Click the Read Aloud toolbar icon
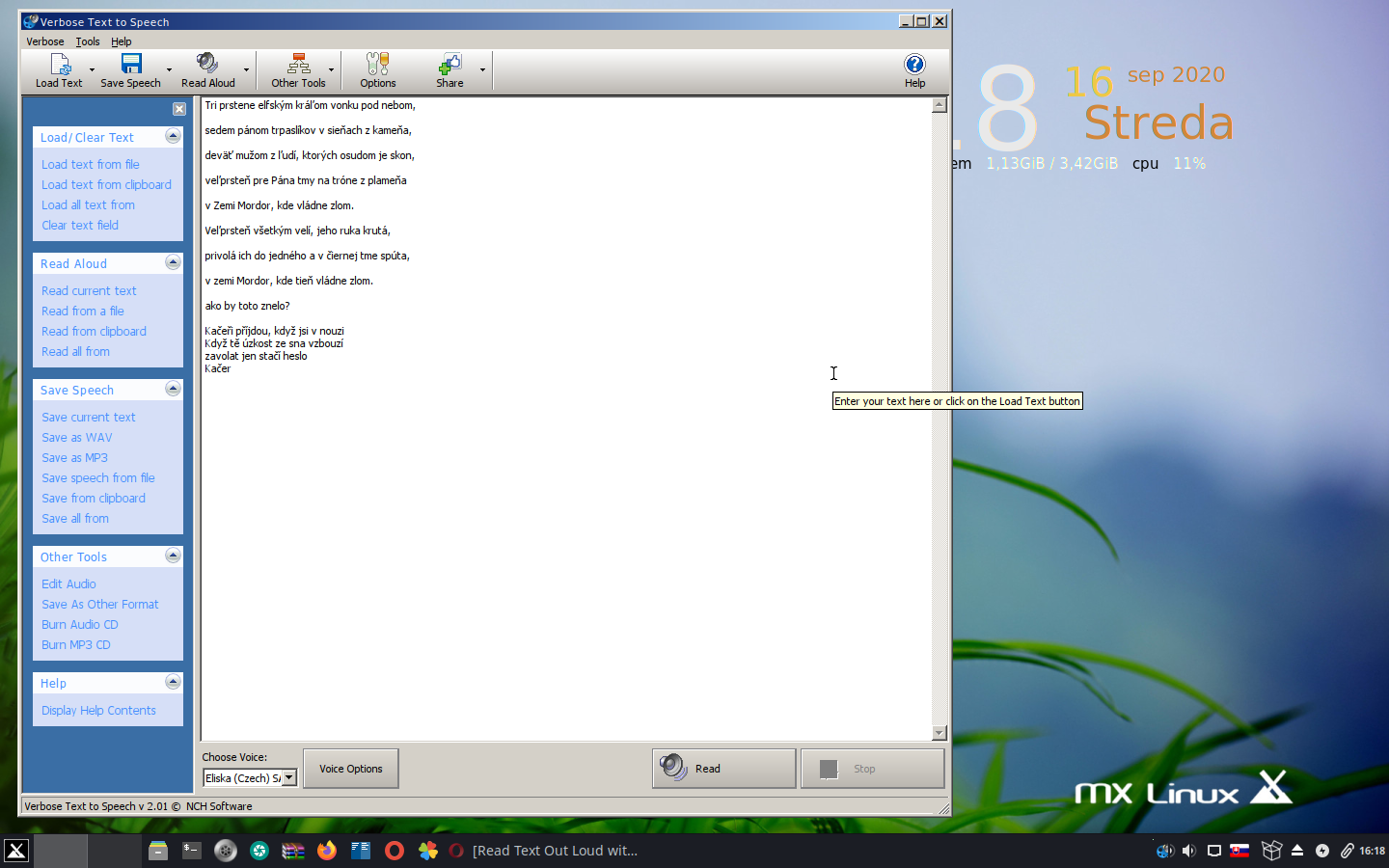Screen dimensions: 1389x868 pyautogui.click(x=207, y=70)
